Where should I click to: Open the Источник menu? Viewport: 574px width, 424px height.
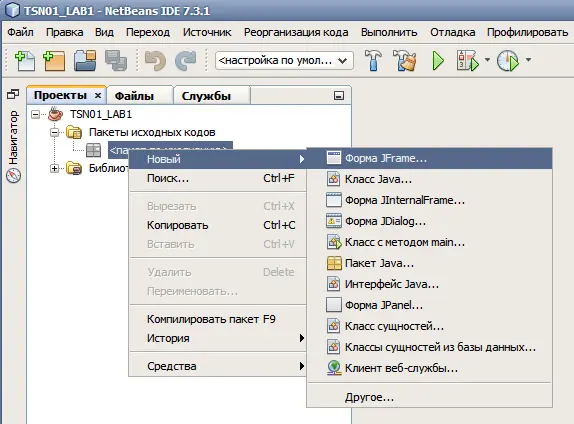click(x=207, y=32)
